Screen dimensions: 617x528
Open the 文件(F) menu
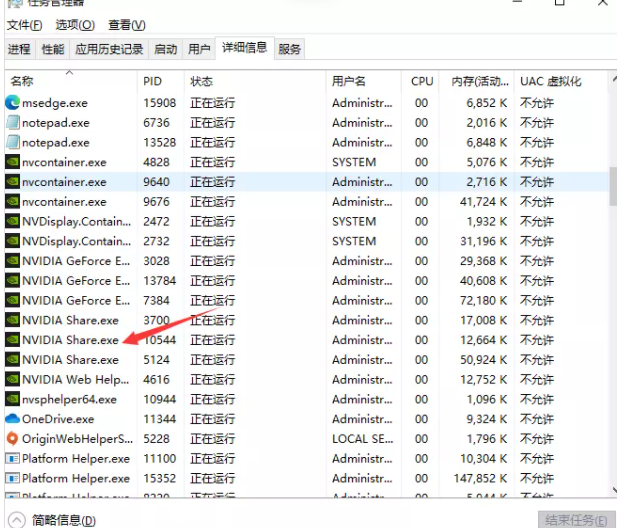click(x=25, y=24)
